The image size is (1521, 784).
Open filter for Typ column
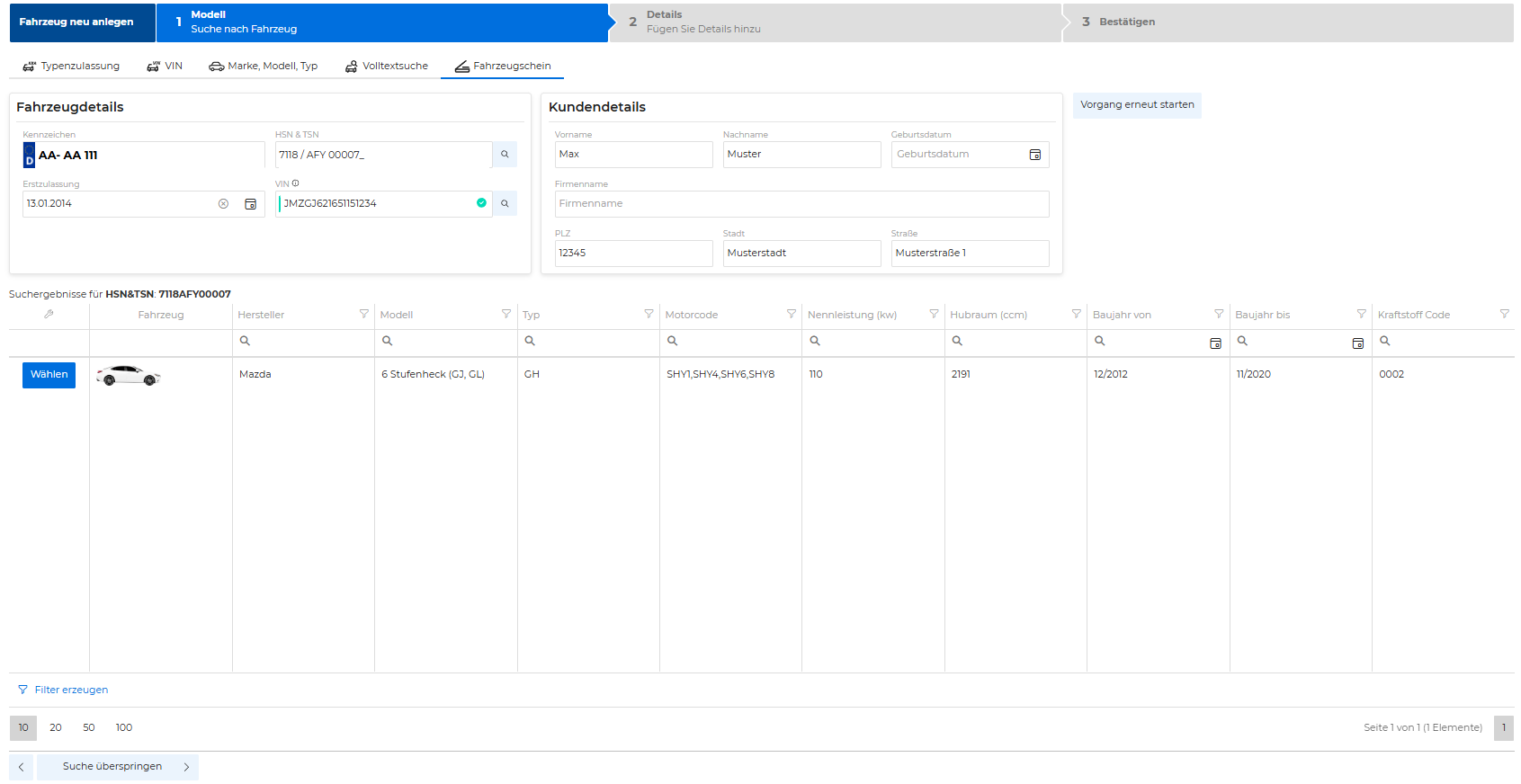pos(649,314)
